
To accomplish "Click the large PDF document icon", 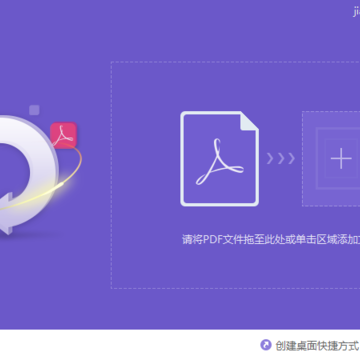I will click(x=220, y=159).
